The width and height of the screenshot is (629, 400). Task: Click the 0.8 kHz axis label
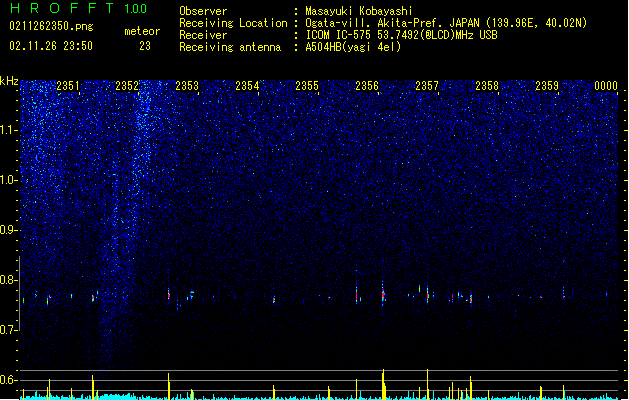tap(8, 280)
